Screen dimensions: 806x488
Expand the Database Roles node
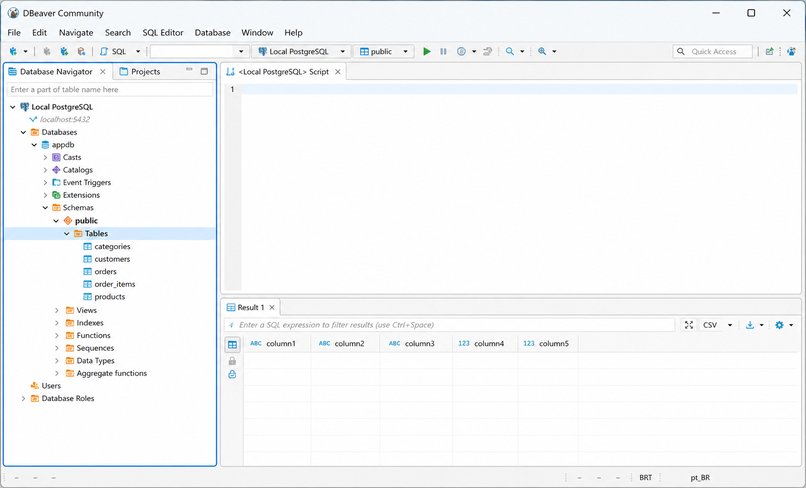23,399
